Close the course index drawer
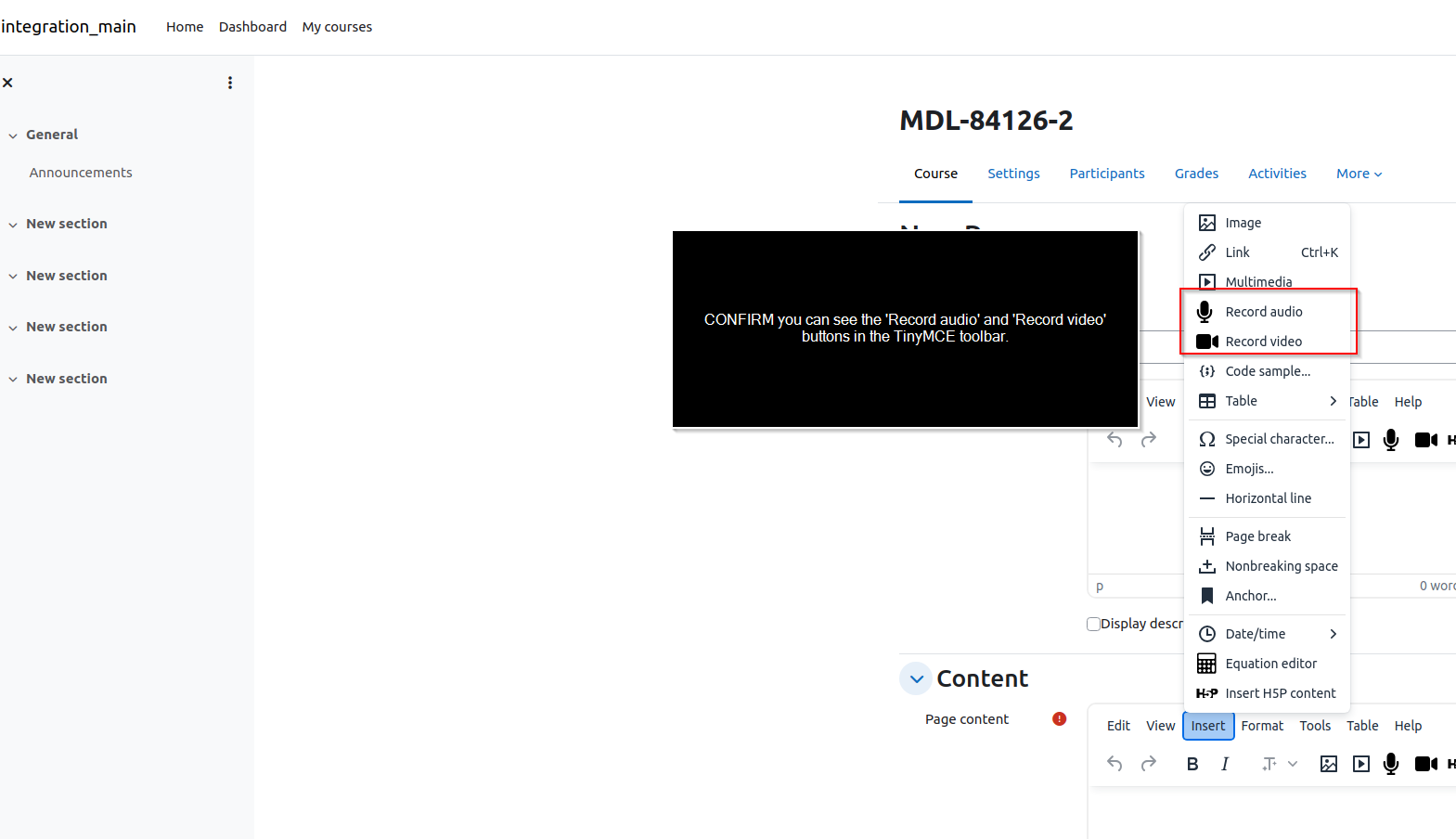Screen dimensions: 1456x839 pos(7,83)
